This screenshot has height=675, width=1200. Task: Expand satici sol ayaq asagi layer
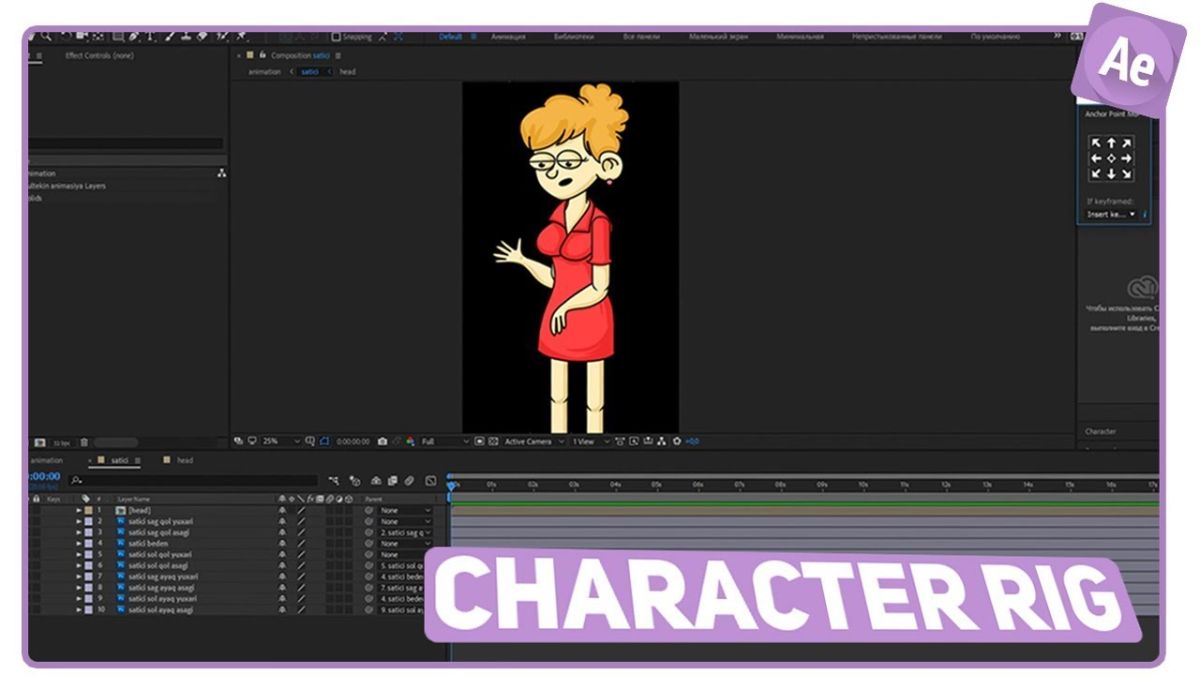tap(79, 609)
